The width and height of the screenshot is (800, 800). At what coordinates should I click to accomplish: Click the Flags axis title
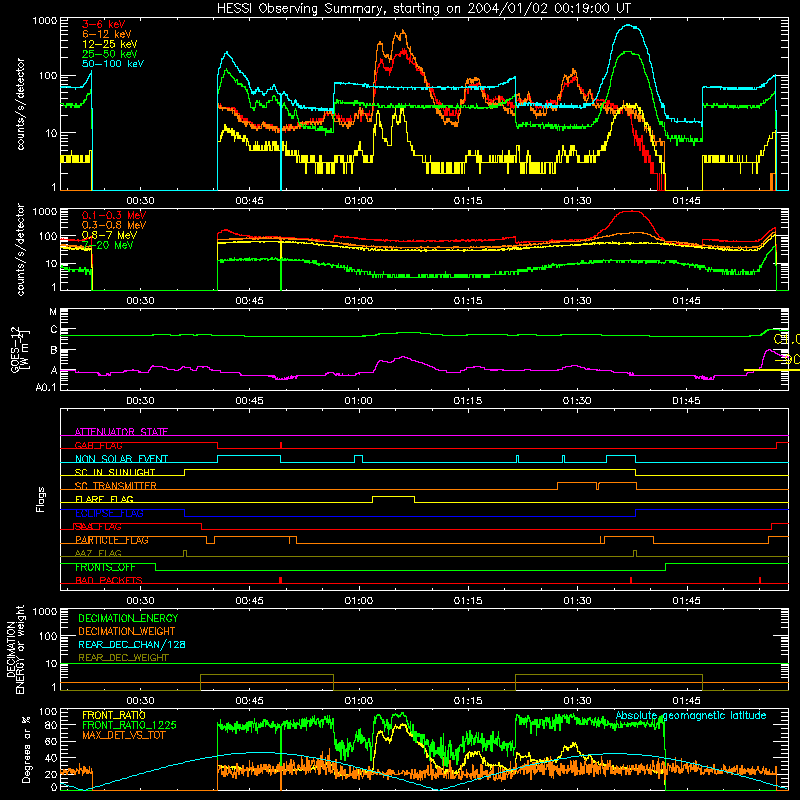click(41, 499)
